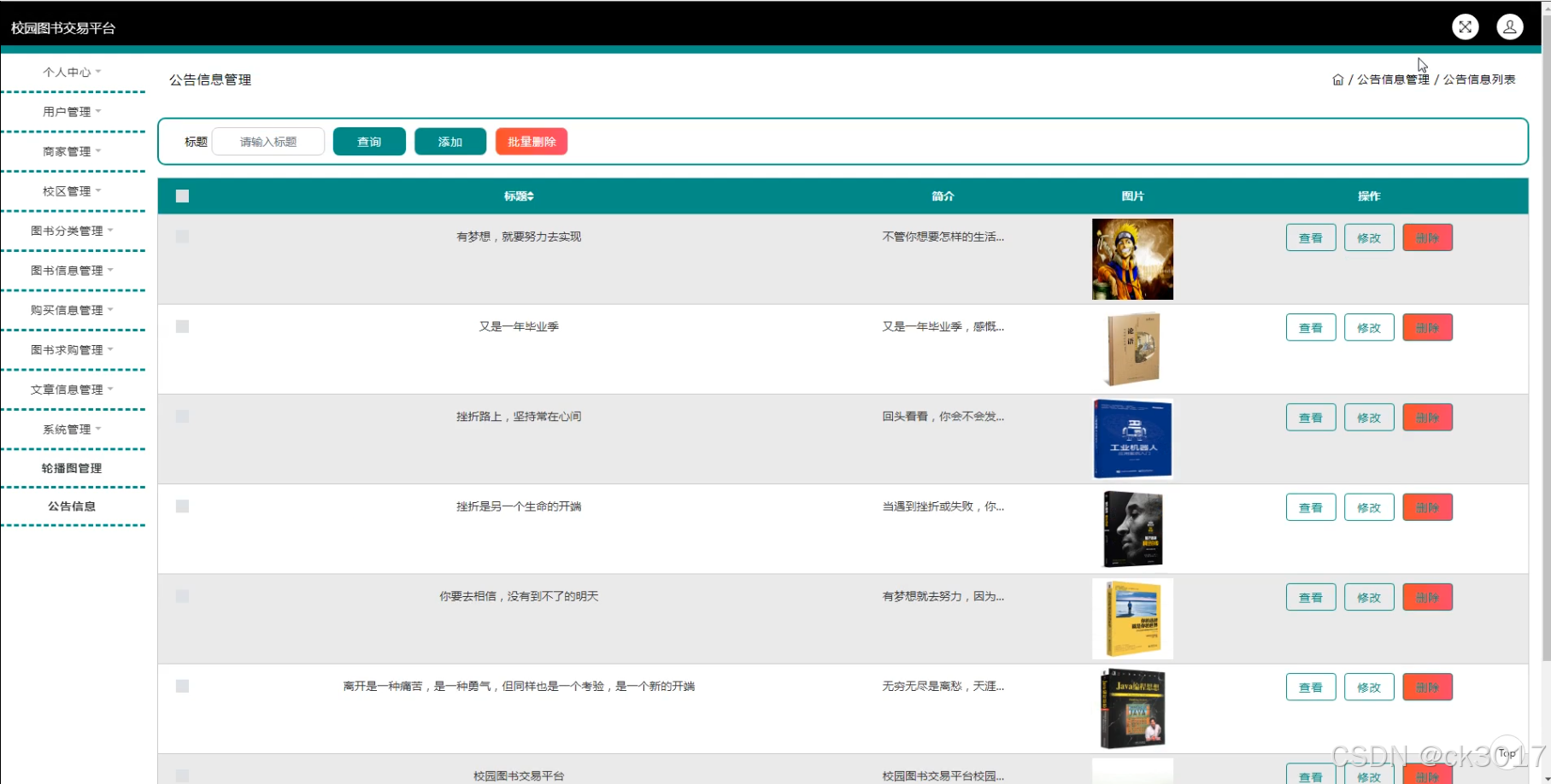Expand the 图书分类管理 sidebar menu
This screenshot has height=784, width=1551.
(71, 230)
